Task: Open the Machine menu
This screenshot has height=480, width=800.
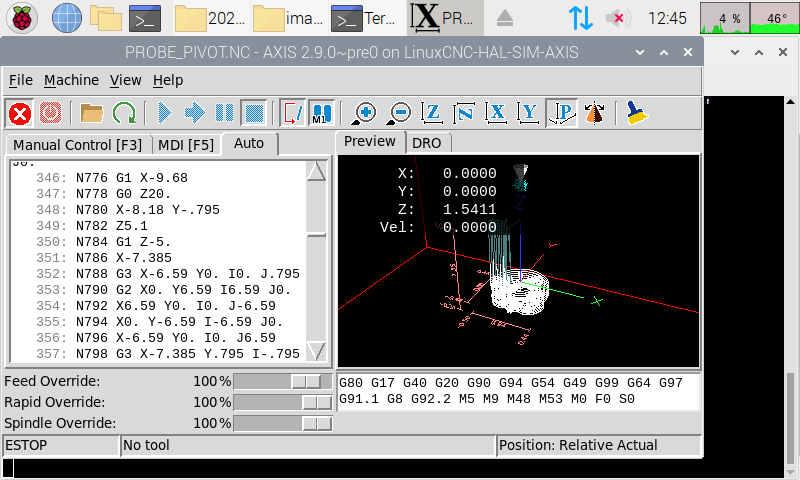Action: 71,80
